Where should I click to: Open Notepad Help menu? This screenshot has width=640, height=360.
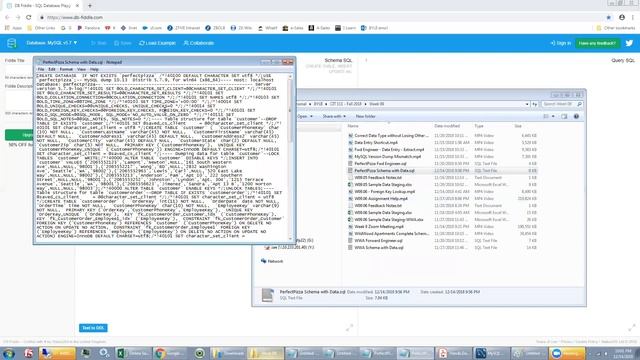tap(94, 69)
